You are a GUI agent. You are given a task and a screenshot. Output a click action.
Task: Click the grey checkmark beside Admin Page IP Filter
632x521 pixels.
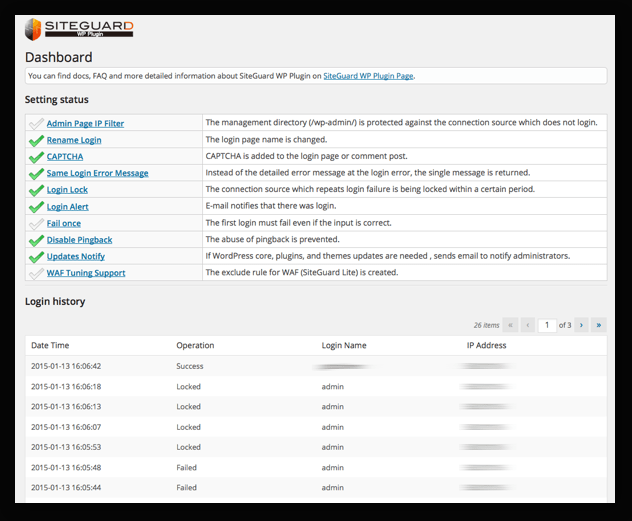[x=36, y=123]
